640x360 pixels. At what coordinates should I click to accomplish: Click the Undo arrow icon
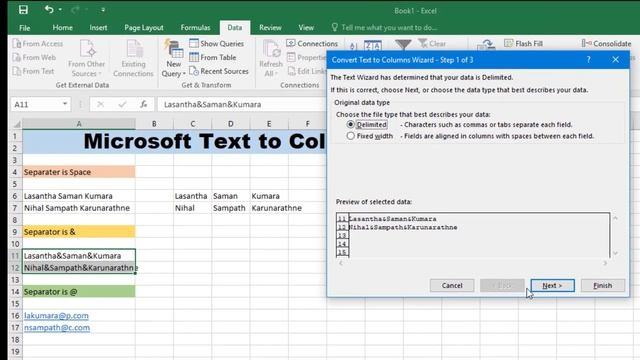49,9
